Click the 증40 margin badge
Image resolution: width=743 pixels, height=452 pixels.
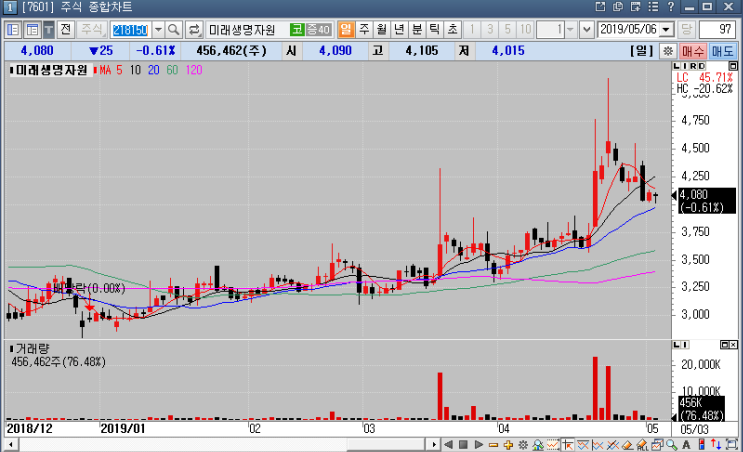[318, 29]
